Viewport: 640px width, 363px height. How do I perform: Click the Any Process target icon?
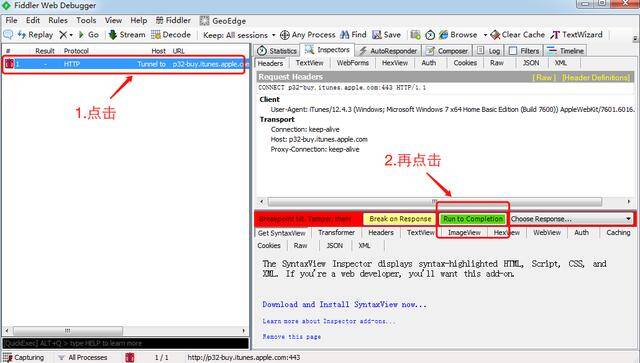(285, 35)
